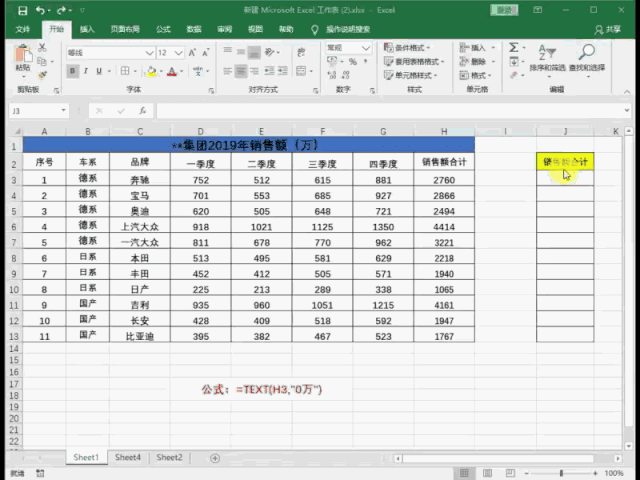The image size is (640, 480).
Task: Open Cell Styles menu
Action: 411,76
